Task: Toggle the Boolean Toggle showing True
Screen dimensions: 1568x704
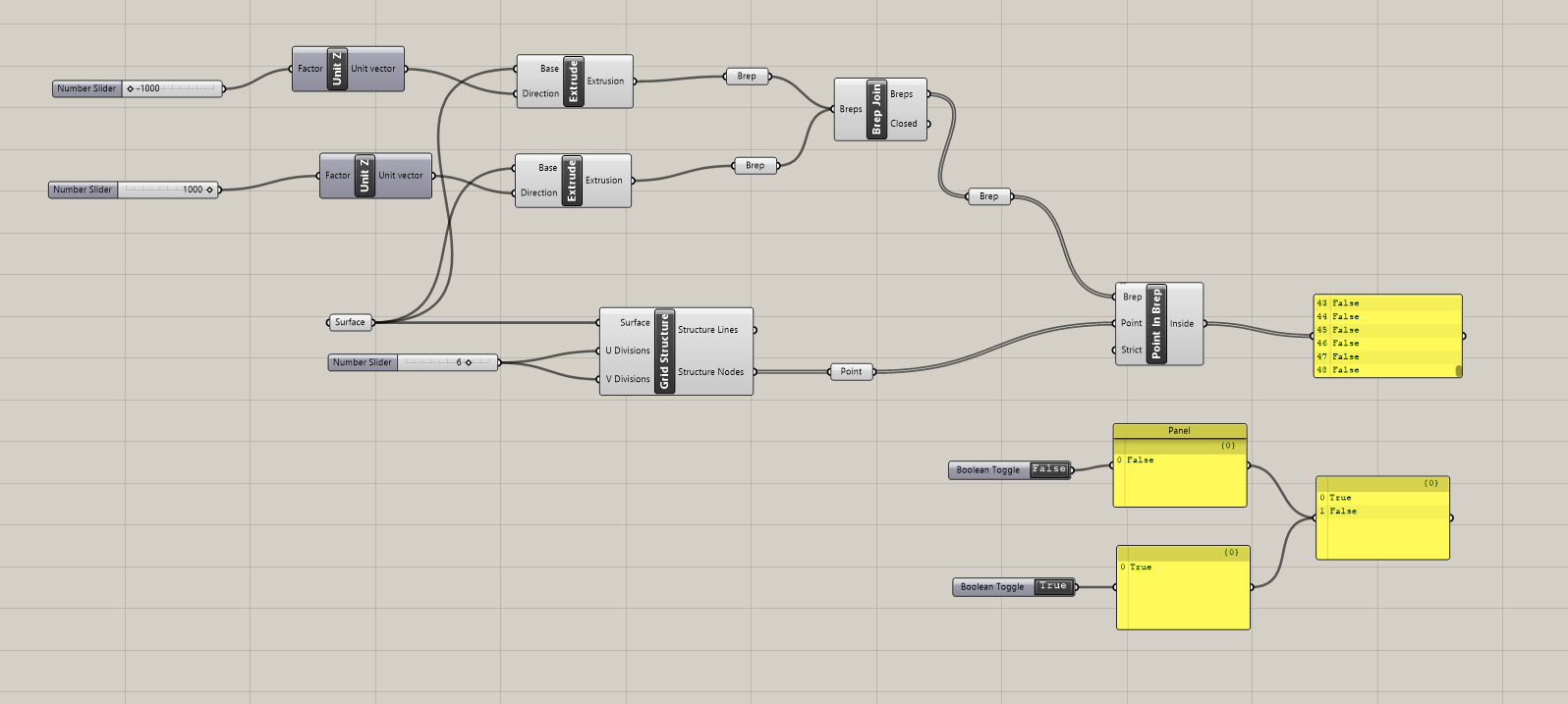Action: 1053,586
